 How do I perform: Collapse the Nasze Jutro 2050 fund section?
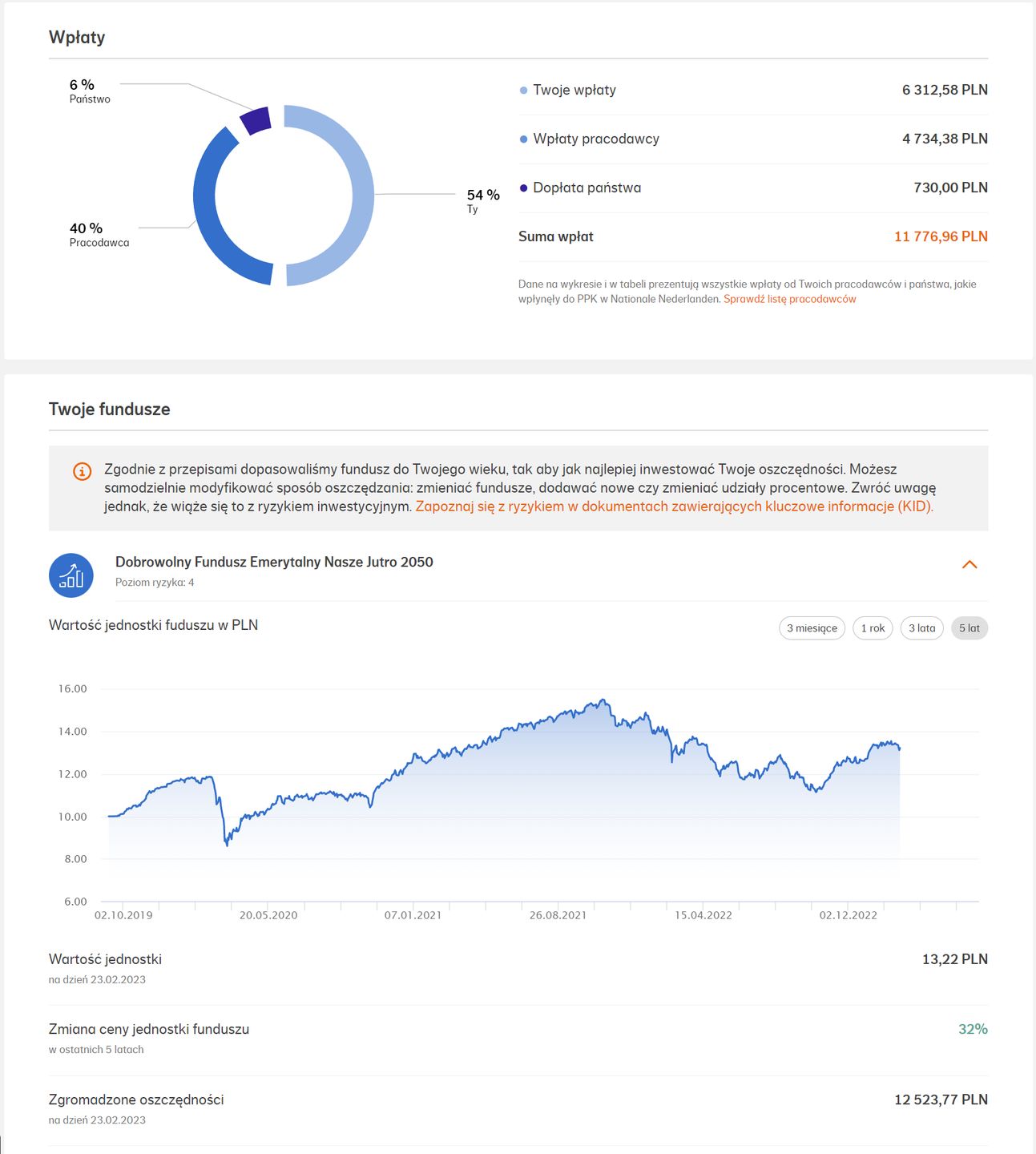click(x=969, y=565)
